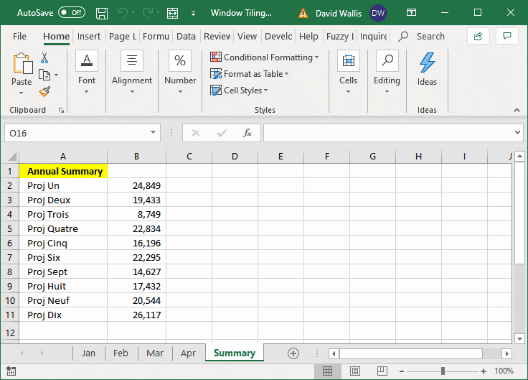Image resolution: width=528 pixels, height=380 pixels.
Task: Click the Name Box showing O16
Action: point(77,133)
